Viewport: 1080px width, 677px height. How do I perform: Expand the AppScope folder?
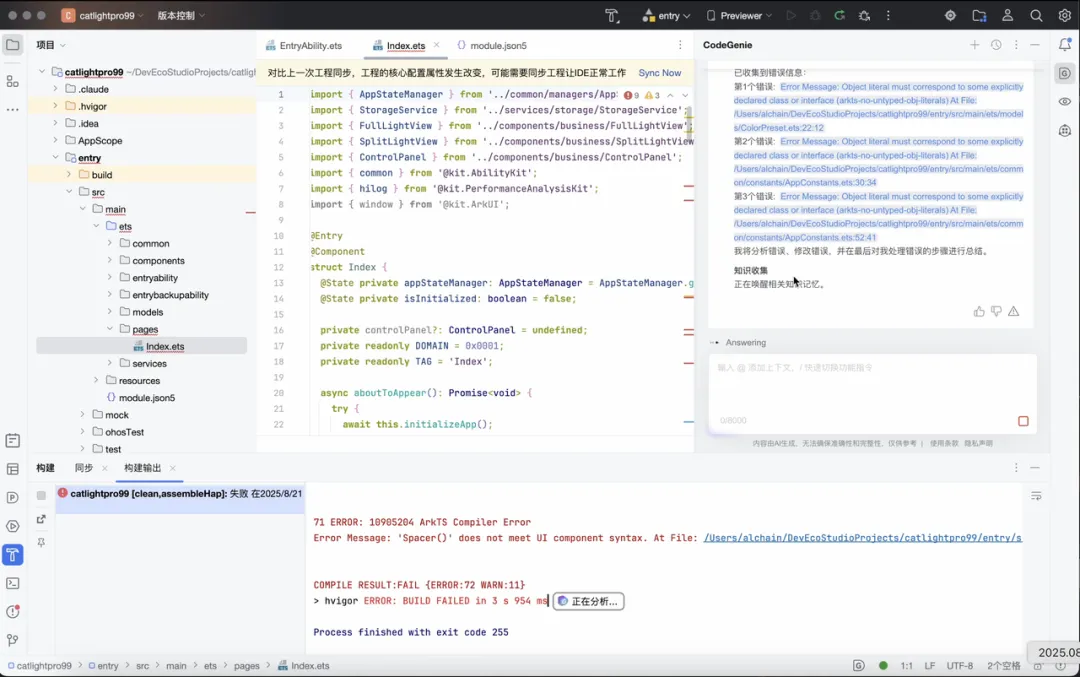(56, 140)
